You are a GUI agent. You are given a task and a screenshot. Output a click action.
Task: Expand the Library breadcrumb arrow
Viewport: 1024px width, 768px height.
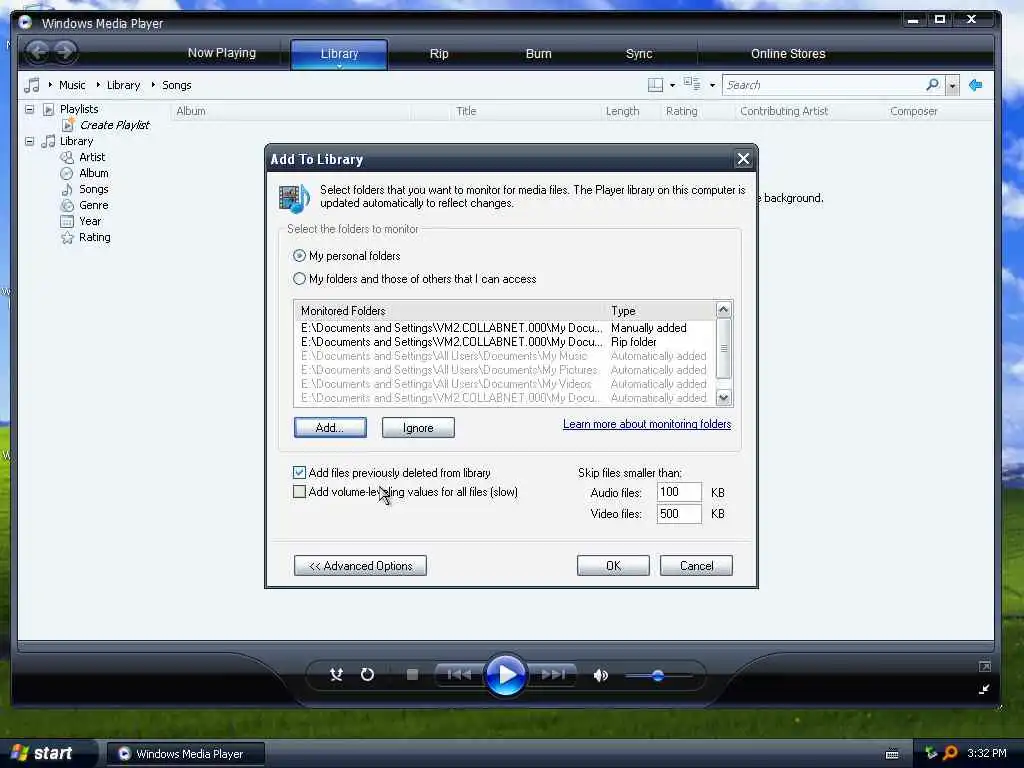[x=98, y=85]
